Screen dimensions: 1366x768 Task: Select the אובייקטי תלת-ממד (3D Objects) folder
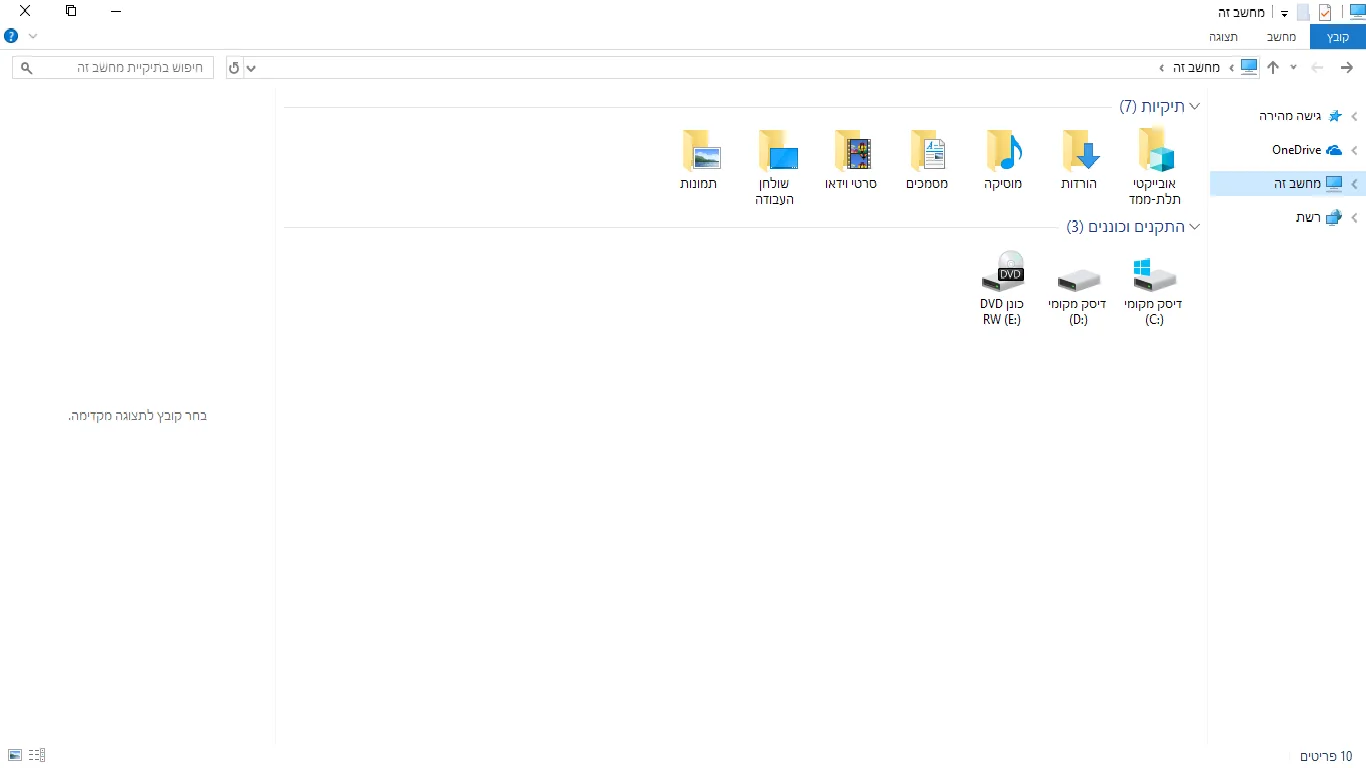point(1155,168)
